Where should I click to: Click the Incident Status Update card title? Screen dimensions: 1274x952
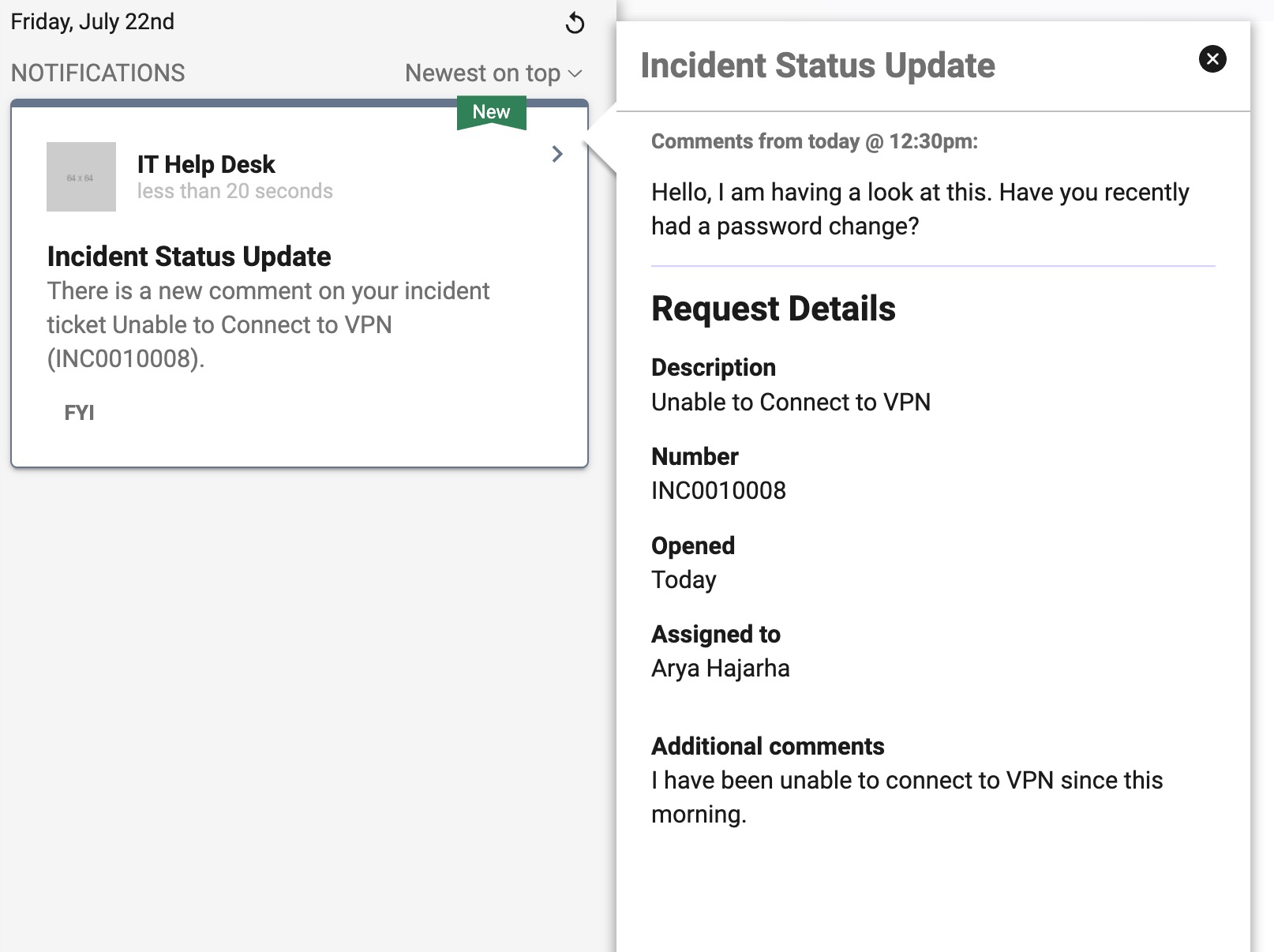tap(189, 257)
